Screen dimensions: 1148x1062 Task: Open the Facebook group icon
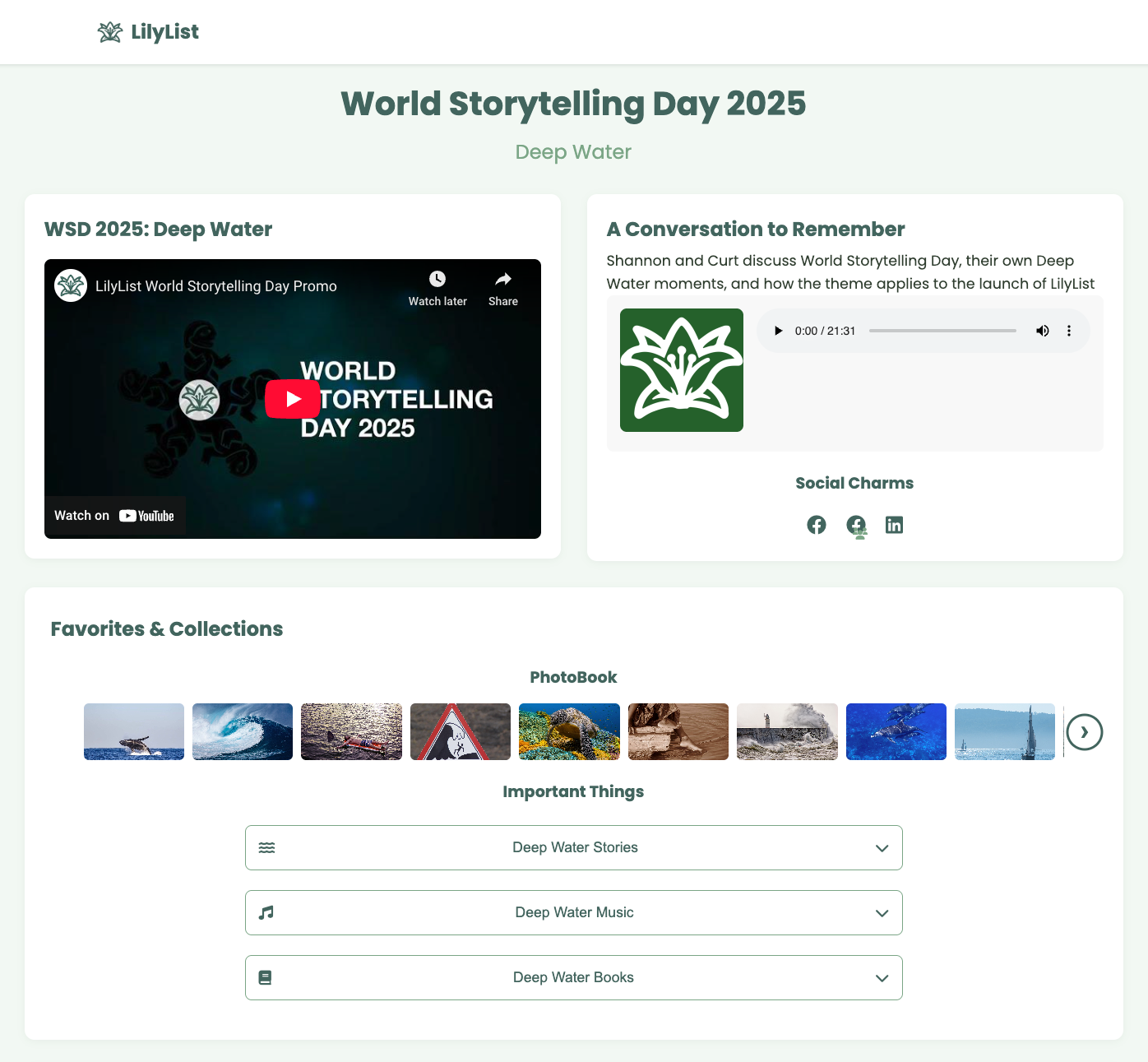(x=856, y=525)
